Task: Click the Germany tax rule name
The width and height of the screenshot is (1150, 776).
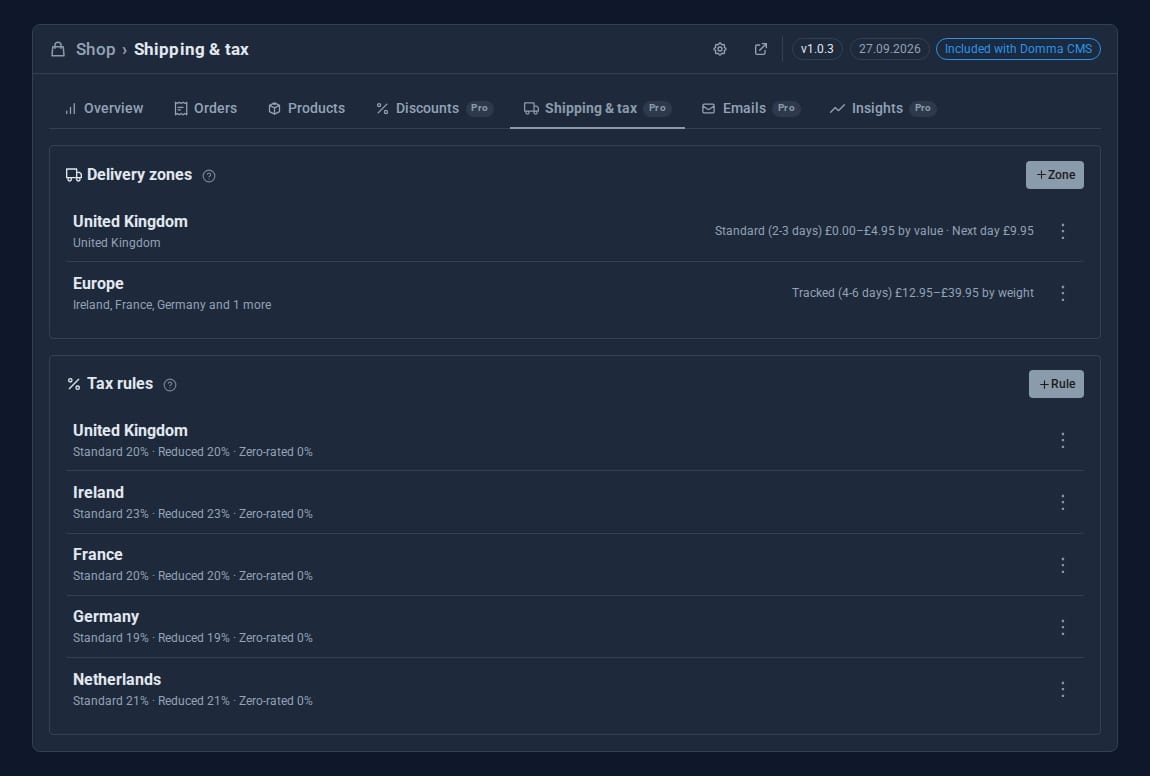Action: pos(106,617)
